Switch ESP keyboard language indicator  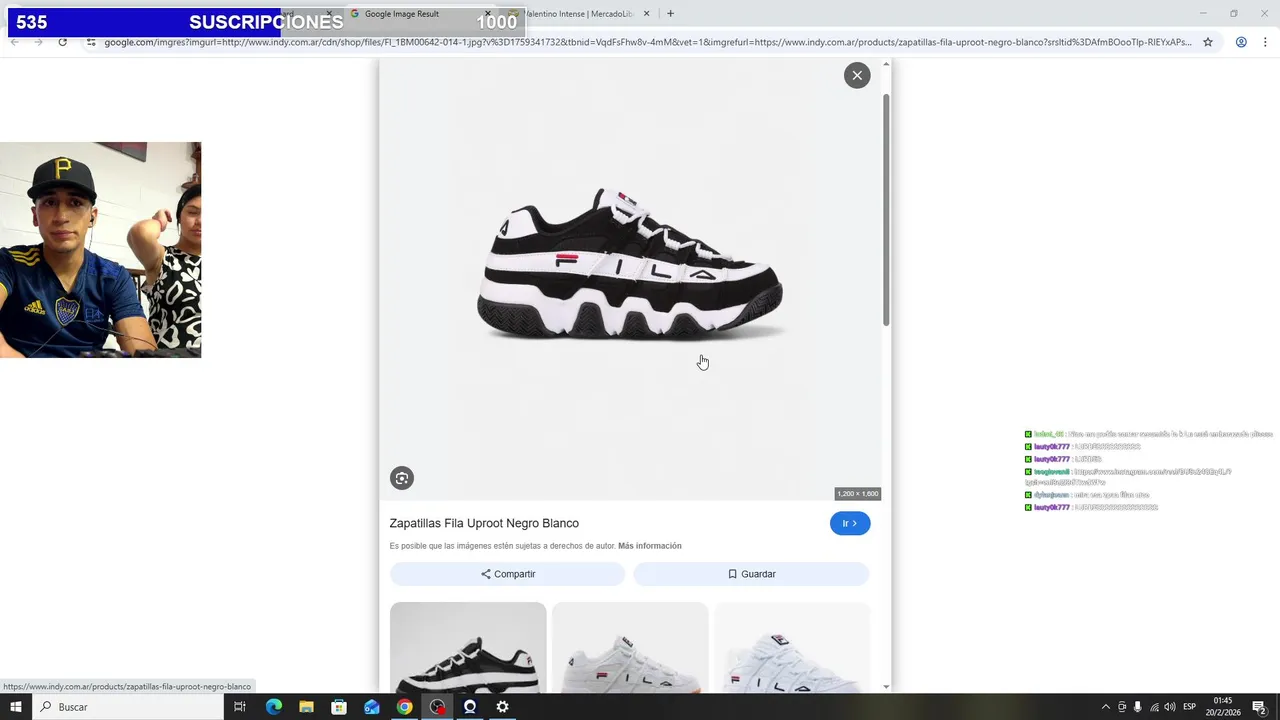click(x=1190, y=707)
